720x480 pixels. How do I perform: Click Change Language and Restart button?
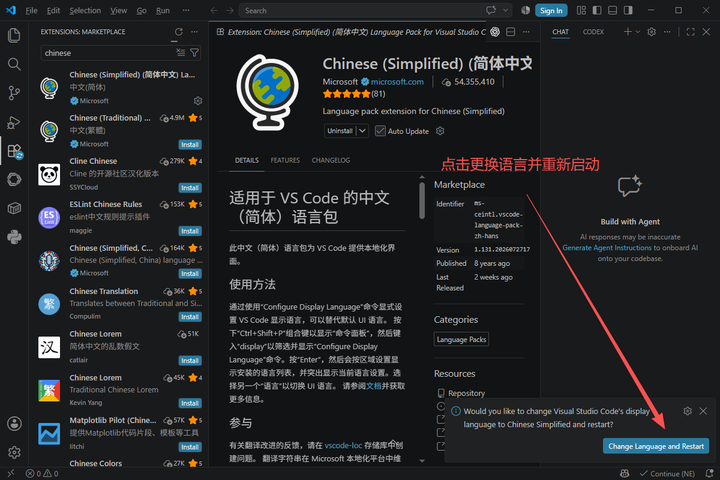(656, 446)
